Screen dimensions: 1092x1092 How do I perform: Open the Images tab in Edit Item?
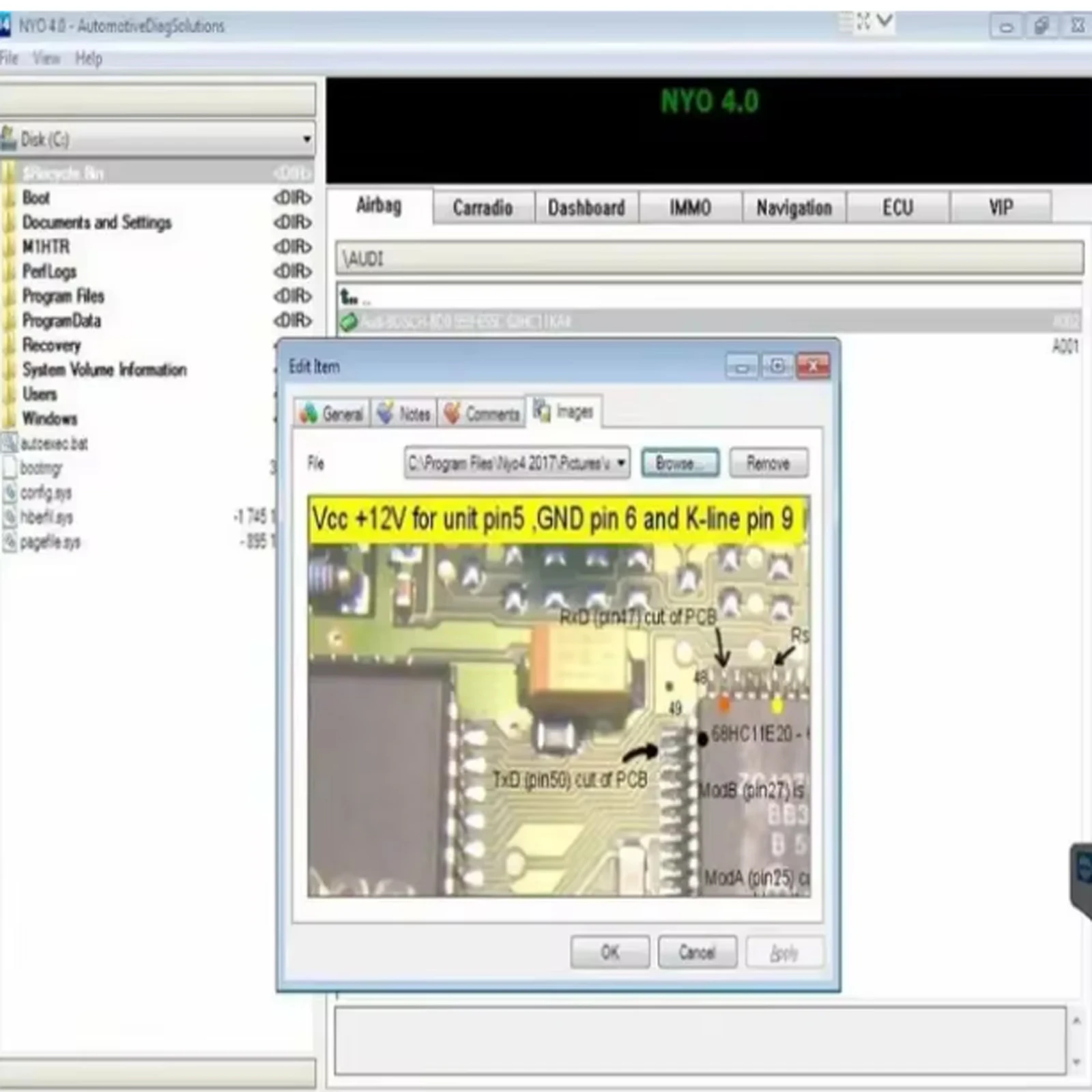pos(564,411)
